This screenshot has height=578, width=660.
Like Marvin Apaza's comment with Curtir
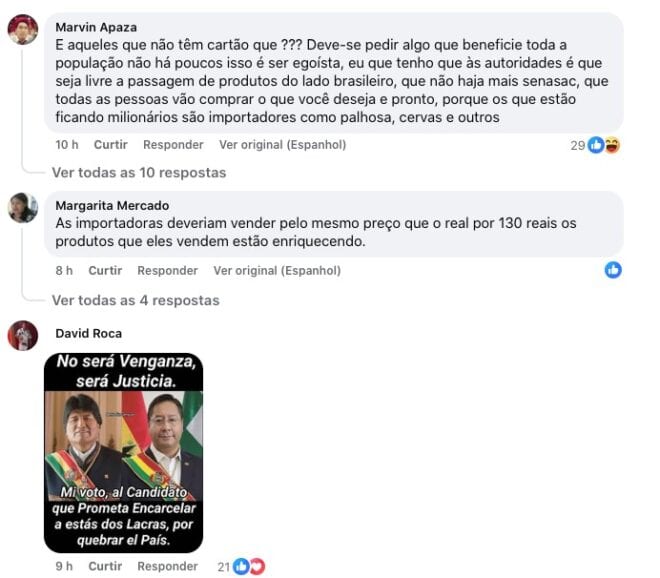(110, 145)
